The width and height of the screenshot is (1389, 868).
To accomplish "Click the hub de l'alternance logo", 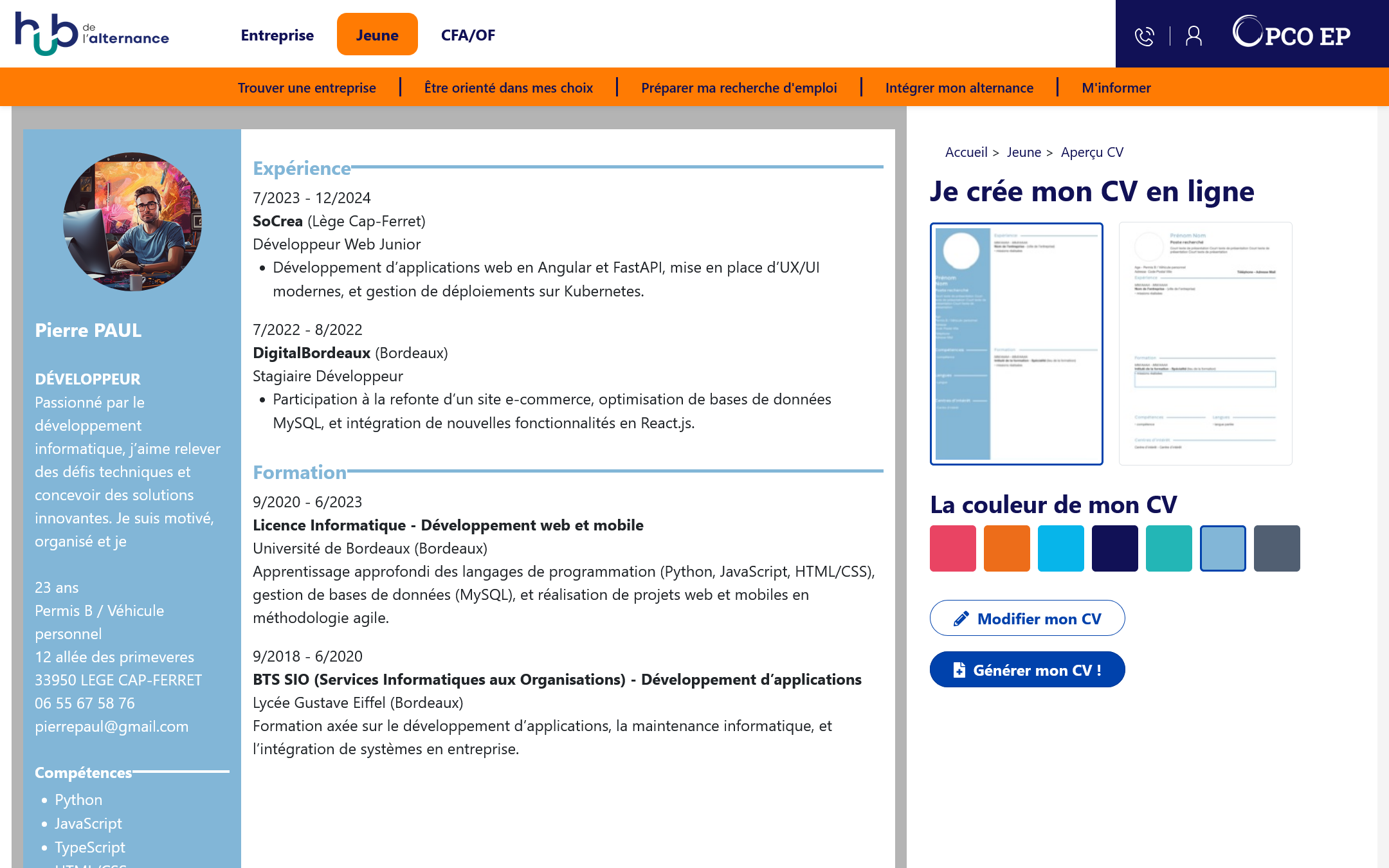I will (x=92, y=34).
